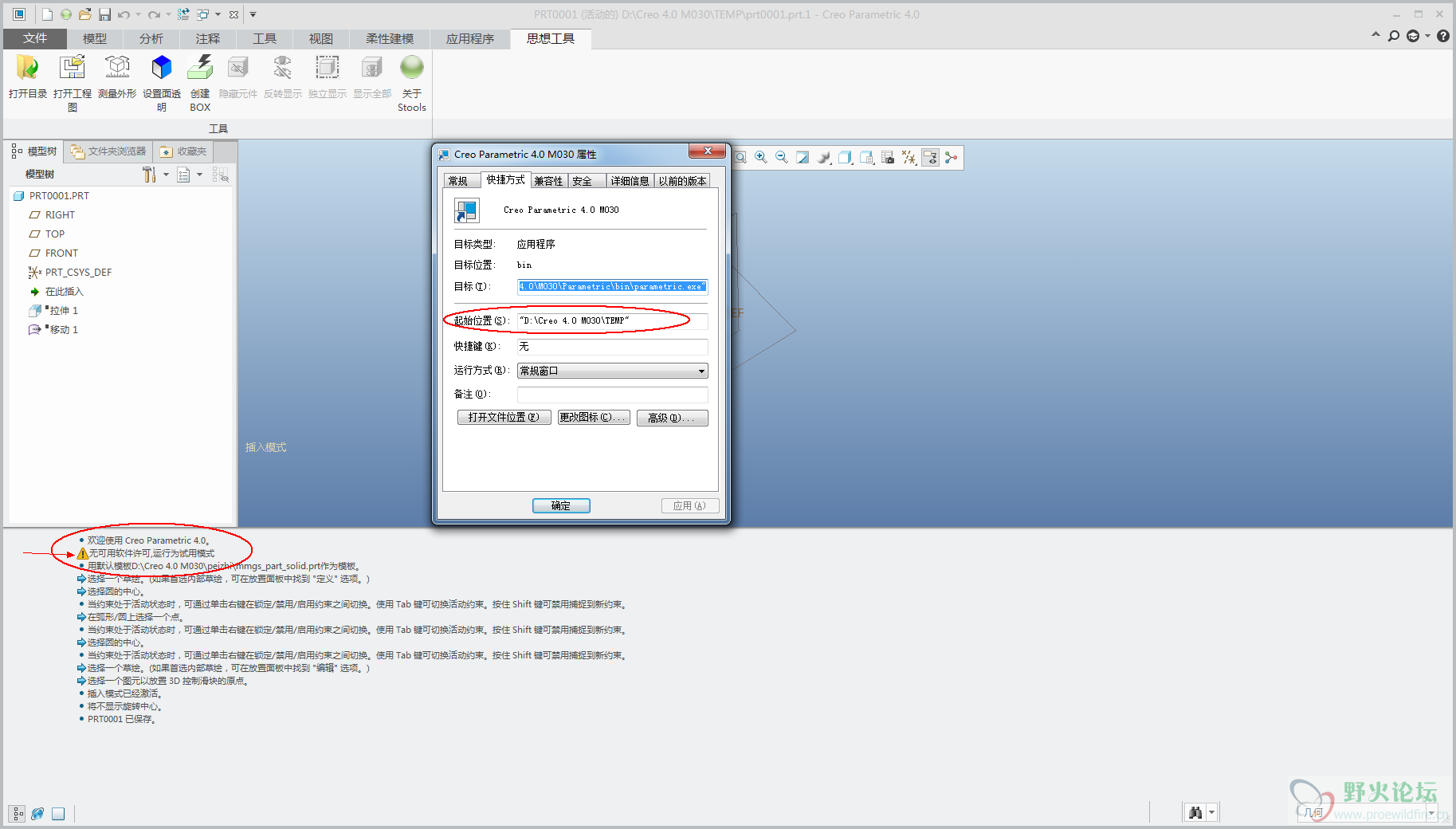
Task: Click the 更改图标 button
Action: (x=594, y=418)
